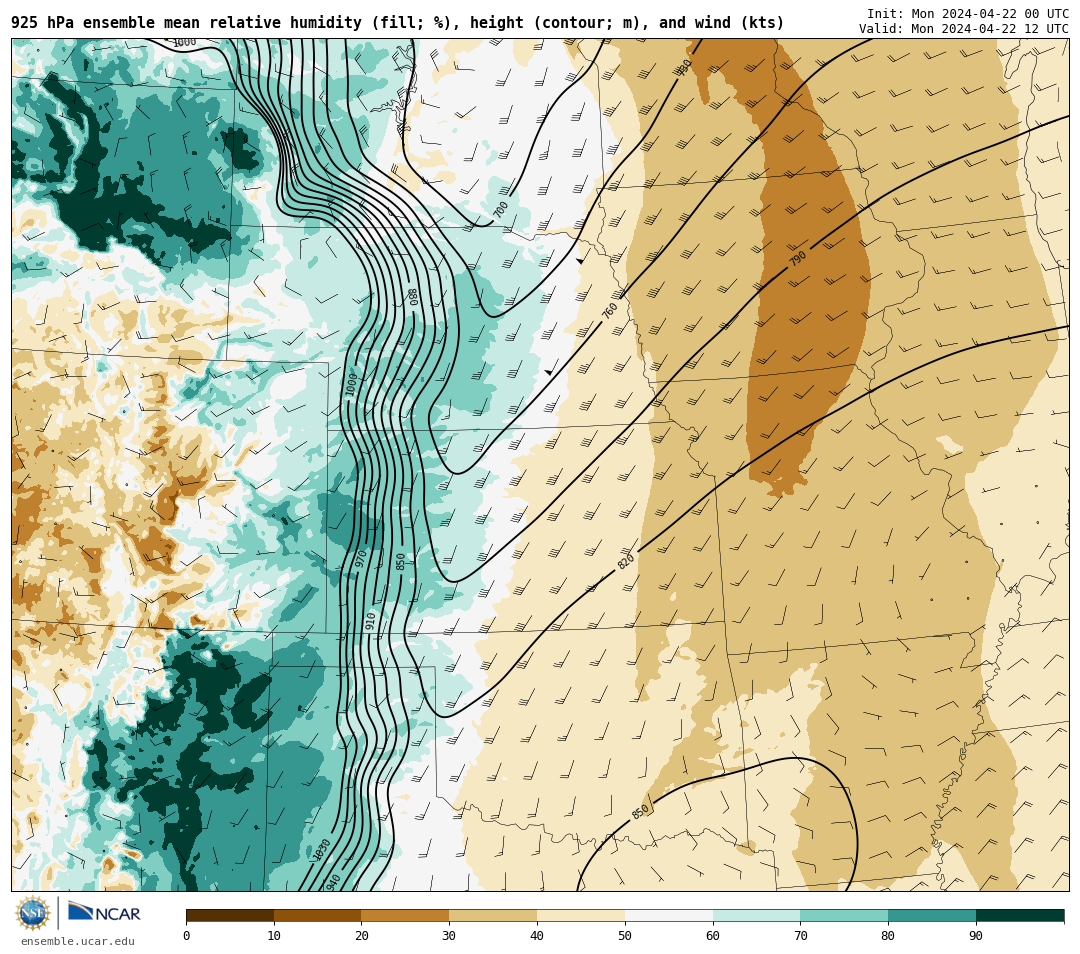Select the 90–100% darkest green colorbar segment
The image size is (1080, 954).
click(x=1020, y=915)
